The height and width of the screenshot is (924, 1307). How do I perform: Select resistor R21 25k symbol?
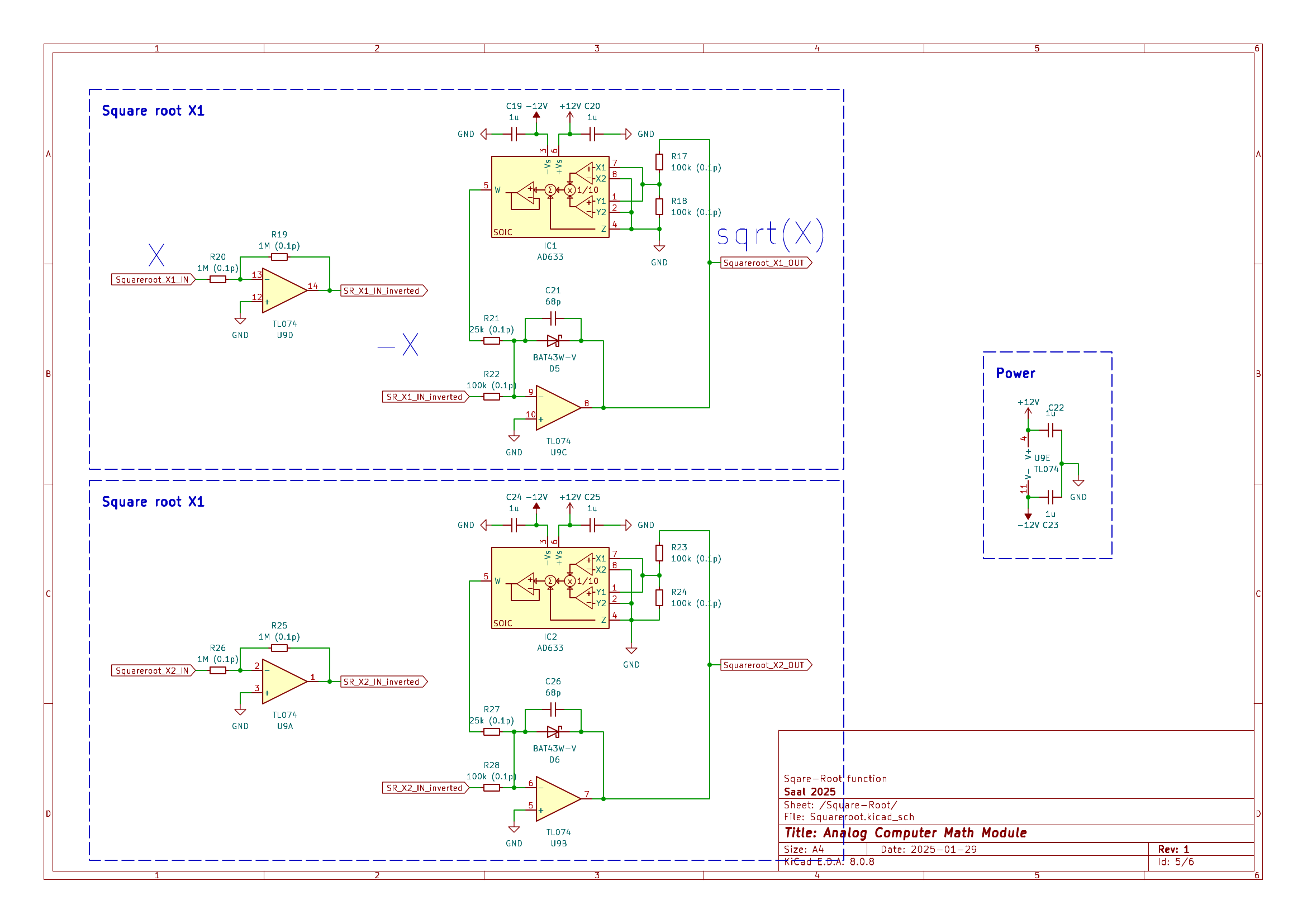492,341
